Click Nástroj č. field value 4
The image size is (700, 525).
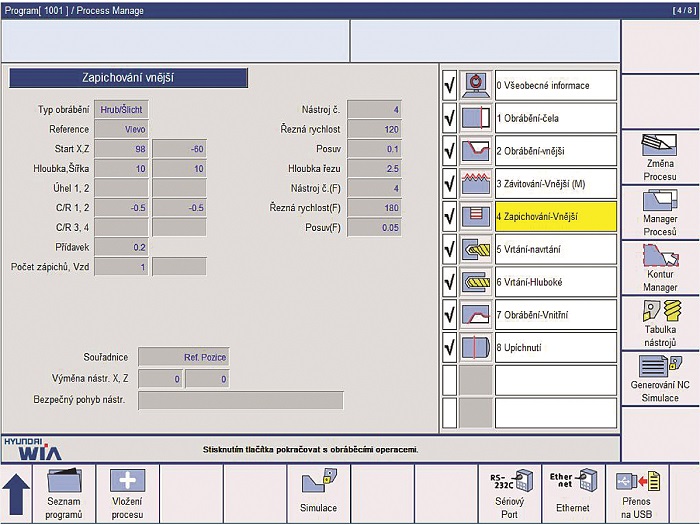pos(375,109)
